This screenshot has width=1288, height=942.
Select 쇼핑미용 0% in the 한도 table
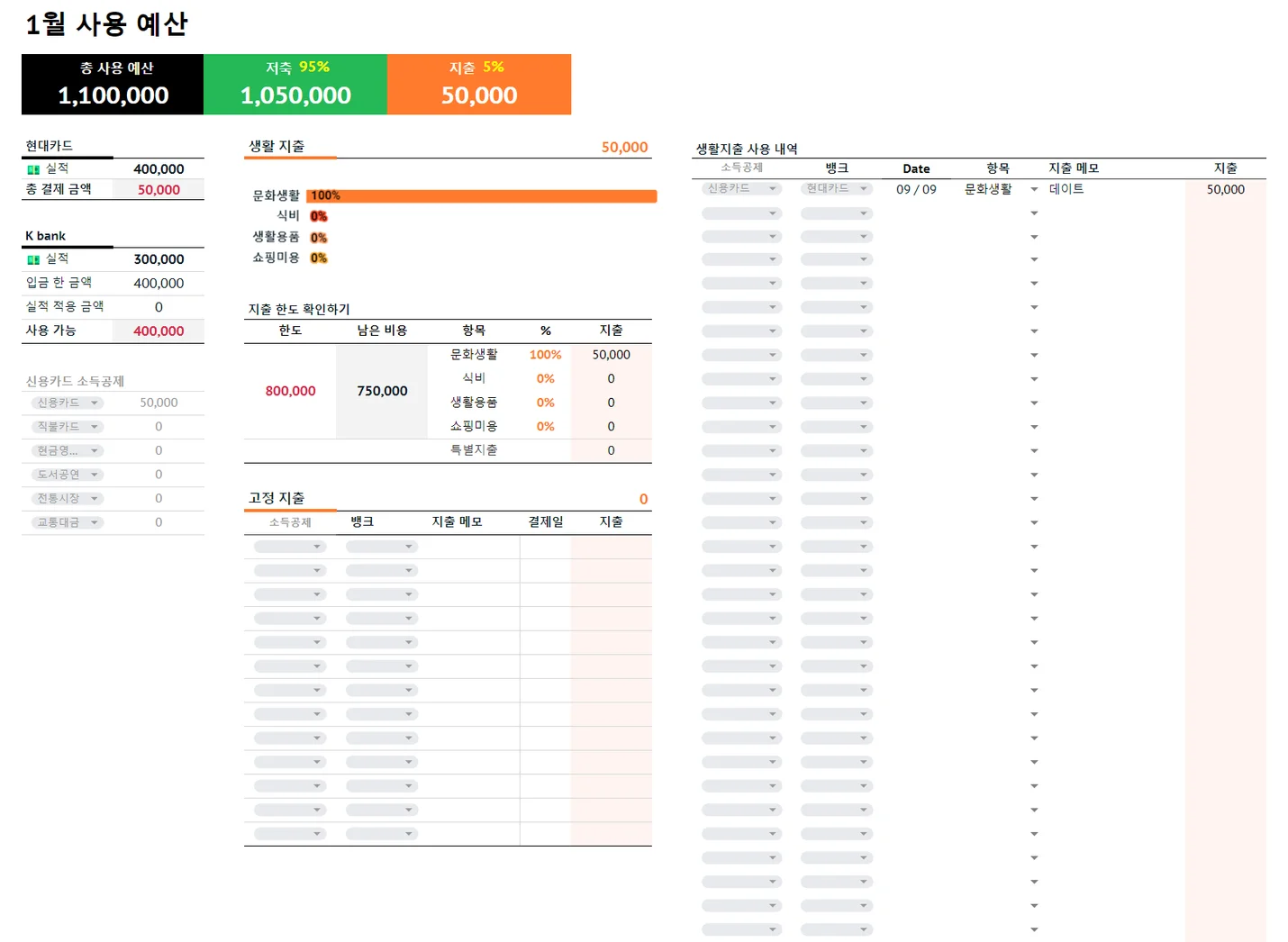tap(545, 427)
